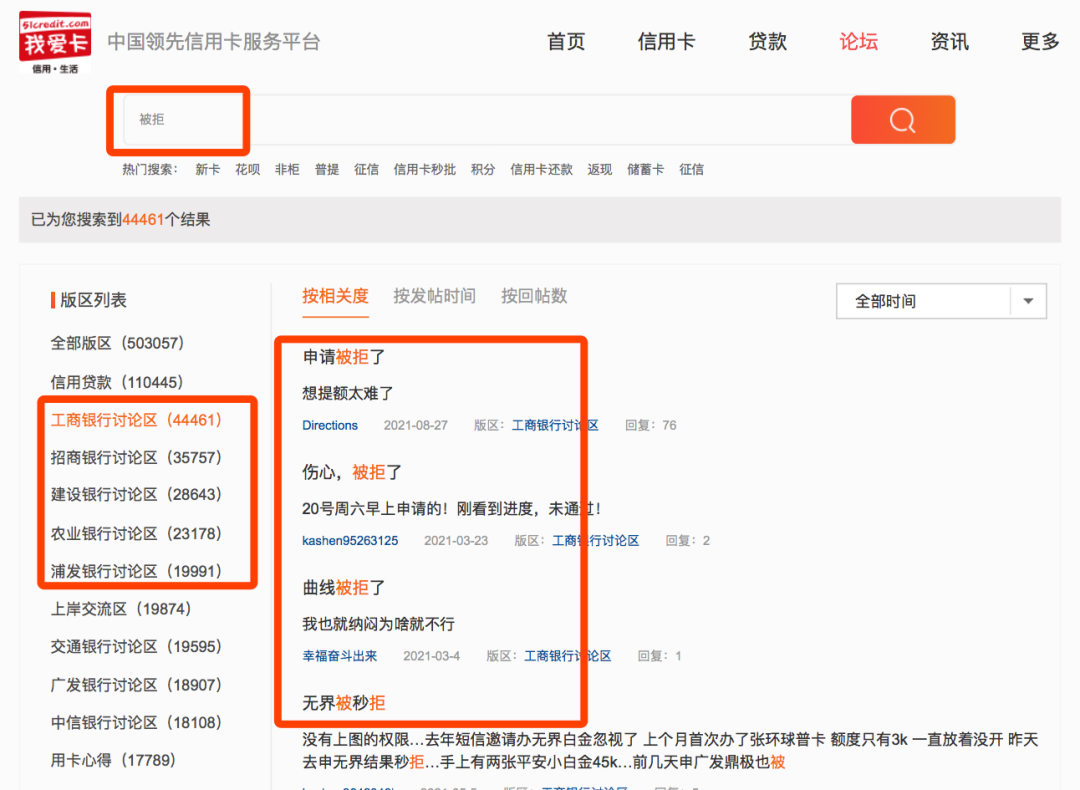Search hot keyword 信用卡还款
The height and width of the screenshot is (790, 1080).
coord(541,169)
